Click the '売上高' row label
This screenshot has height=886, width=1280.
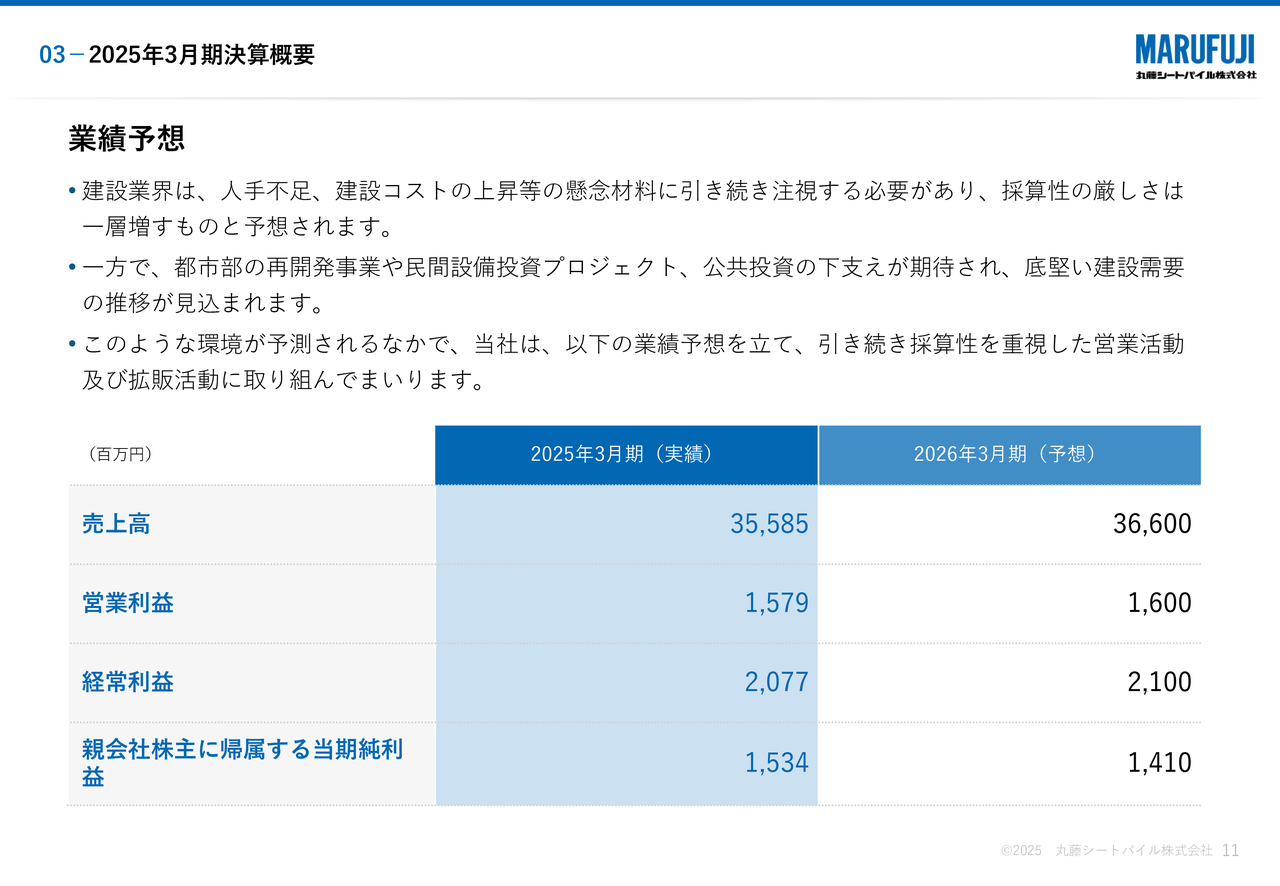coord(116,524)
